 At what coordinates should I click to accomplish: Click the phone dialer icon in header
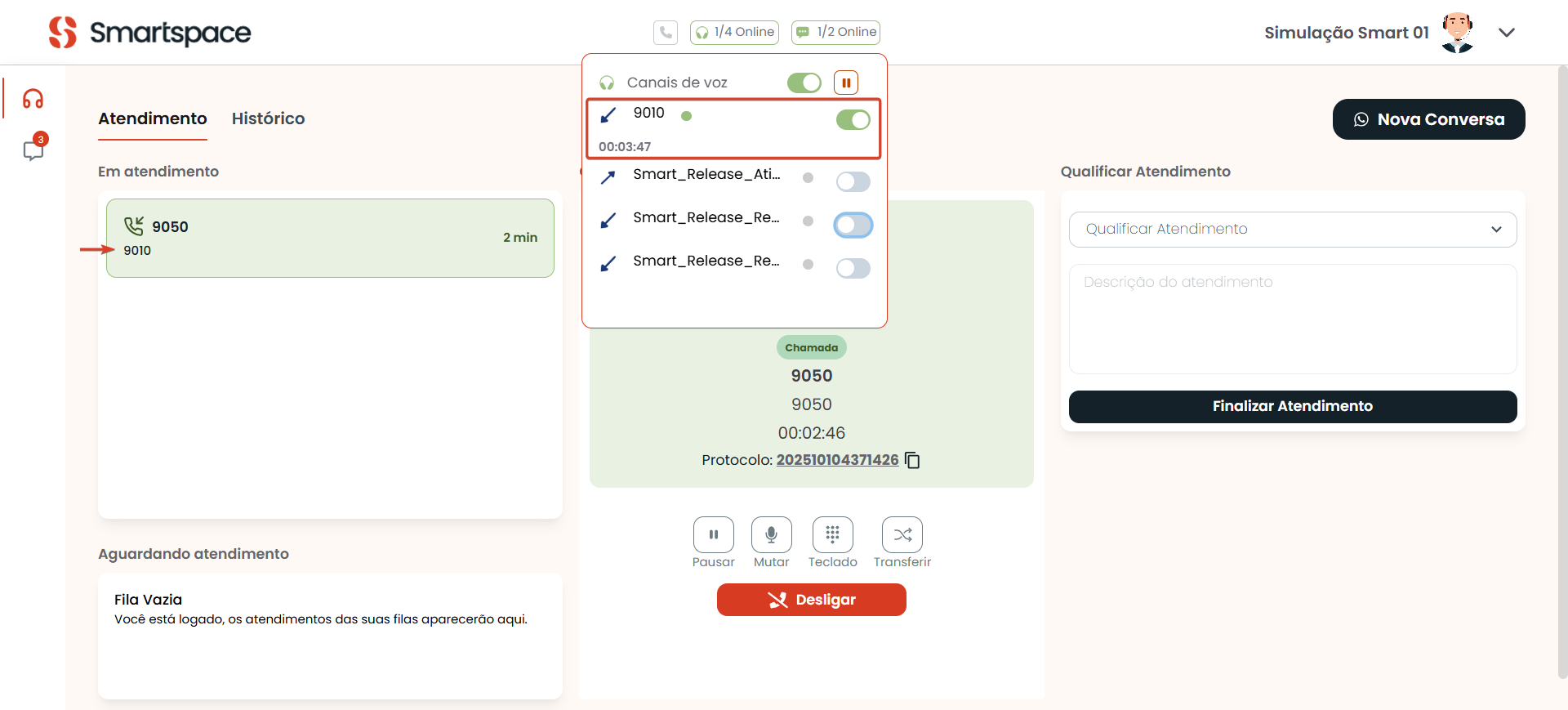pyautogui.click(x=666, y=33)
